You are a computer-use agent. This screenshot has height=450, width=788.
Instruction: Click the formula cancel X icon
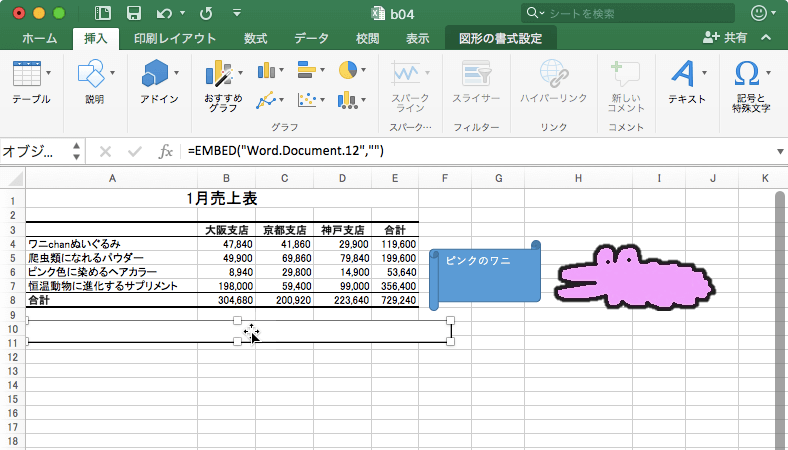point(105,151)
